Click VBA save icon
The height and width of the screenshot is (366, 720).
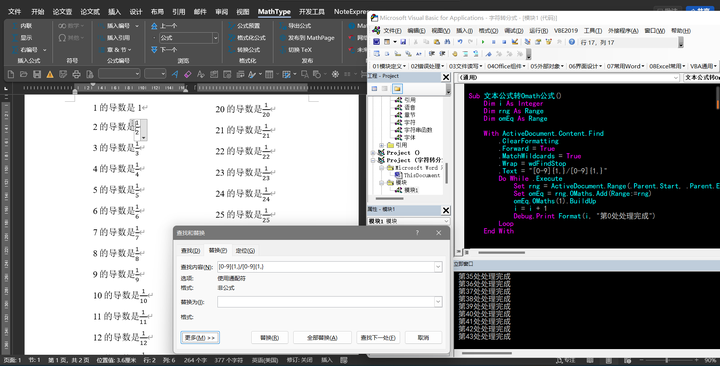(x=403, y=42)
